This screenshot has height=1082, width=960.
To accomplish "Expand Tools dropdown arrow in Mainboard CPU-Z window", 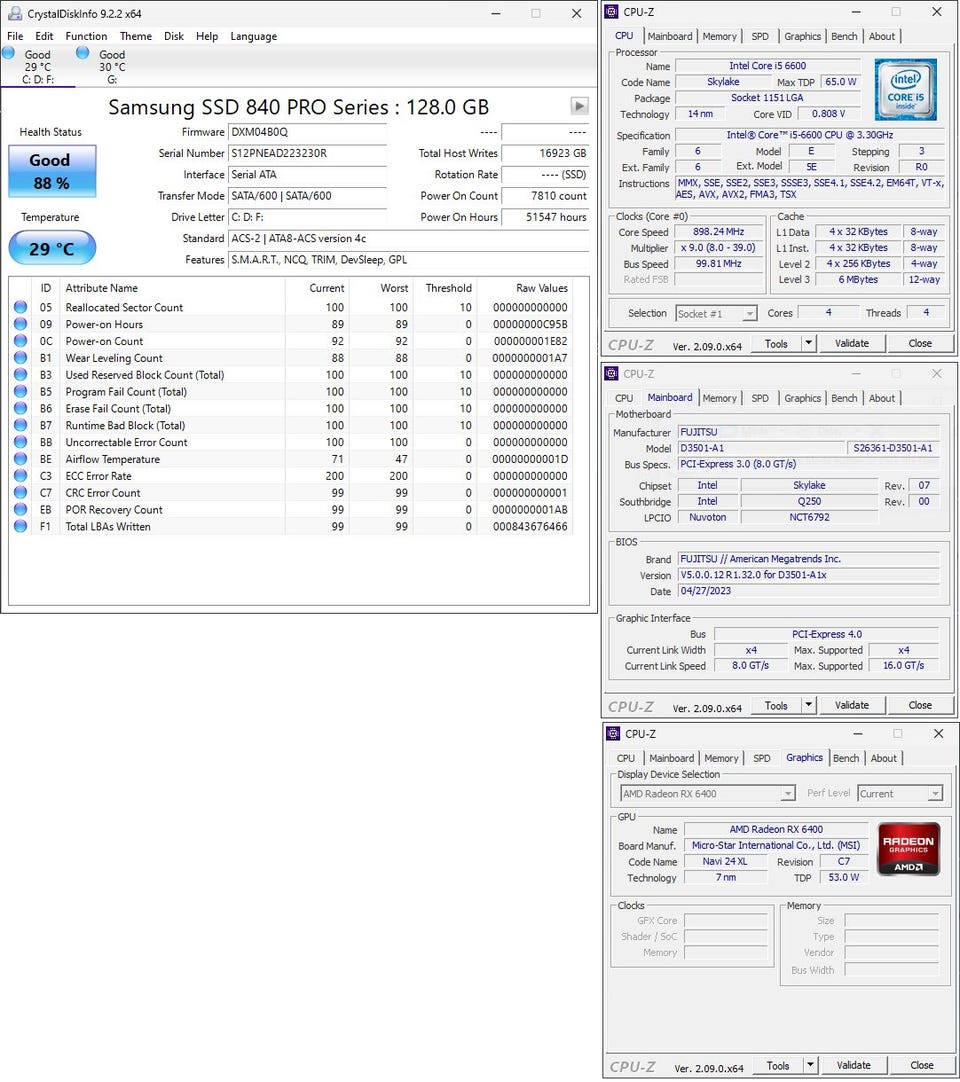I will [x=808, y=705].
